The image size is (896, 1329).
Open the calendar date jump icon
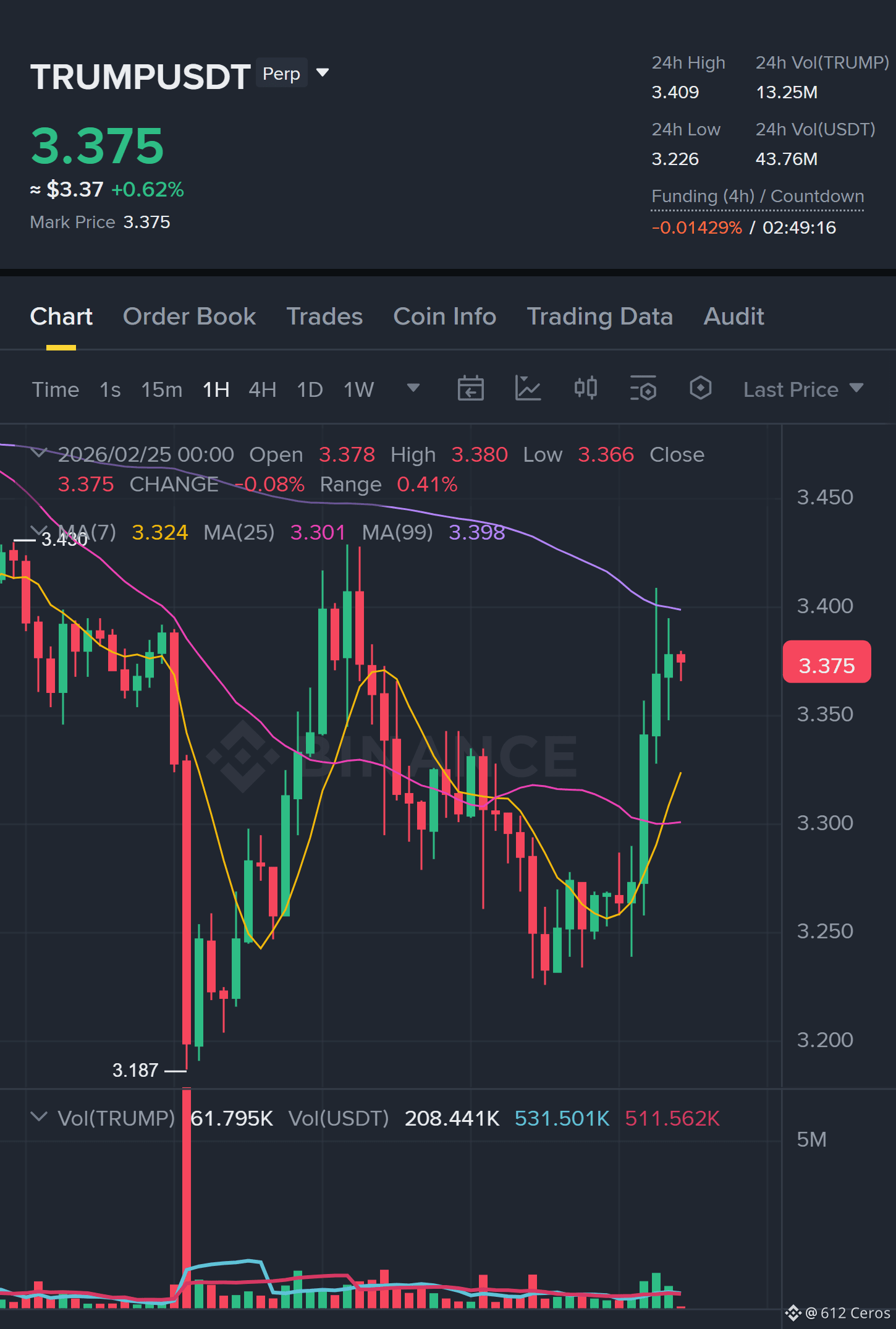pos(470,389)
